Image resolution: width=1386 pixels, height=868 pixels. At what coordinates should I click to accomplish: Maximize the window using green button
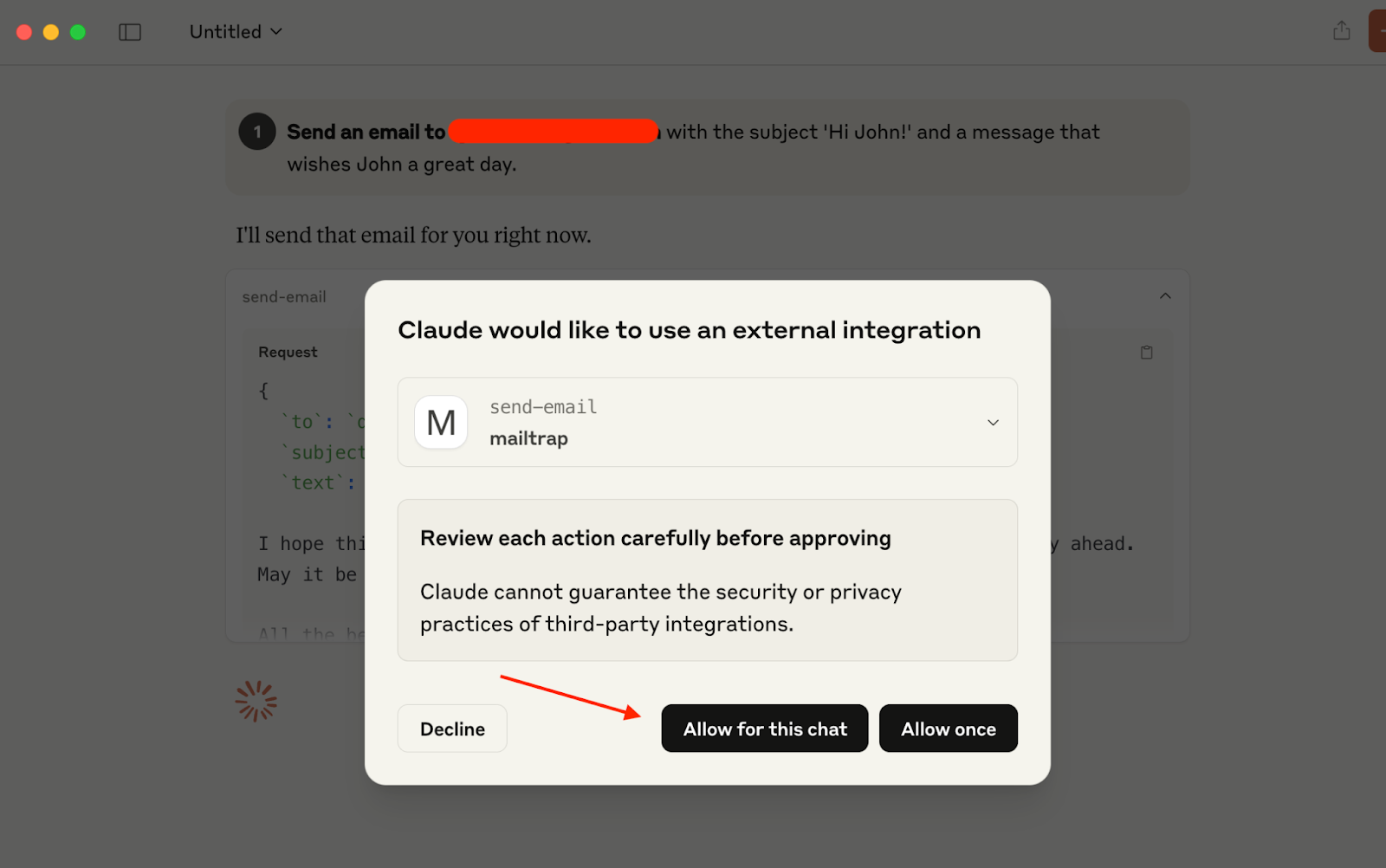pos(78,32)
